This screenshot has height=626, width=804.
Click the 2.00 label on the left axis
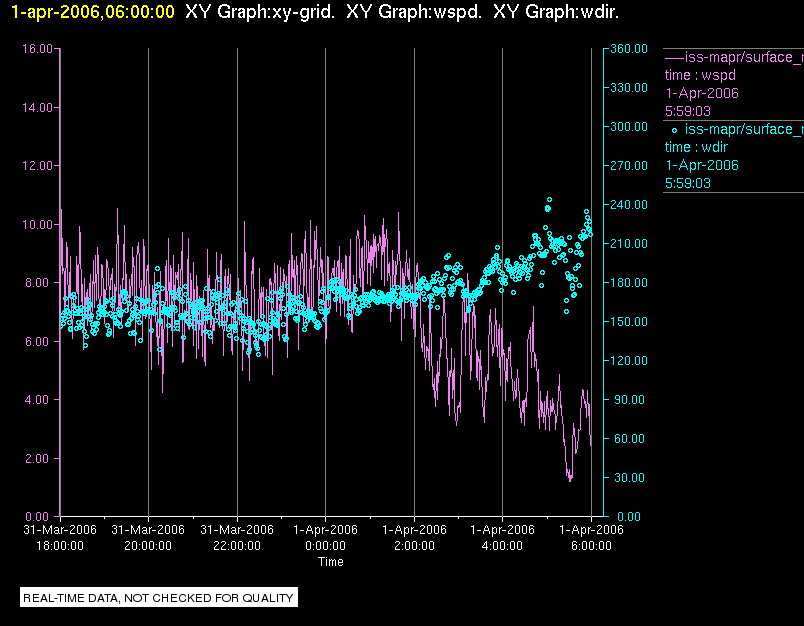(x=39, y=458)
